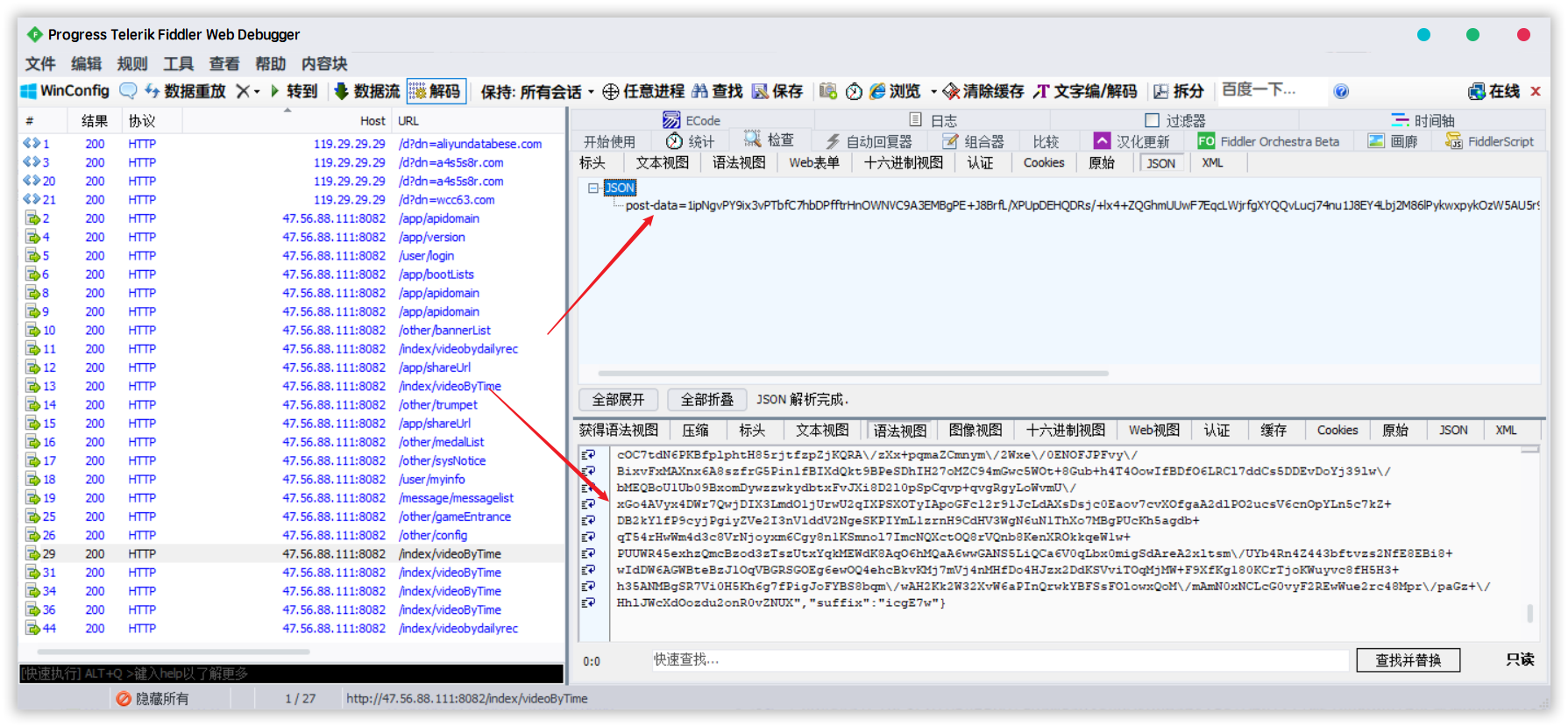
Task: Click the Replay (数据重放) toolbar button
Action: 185,91
